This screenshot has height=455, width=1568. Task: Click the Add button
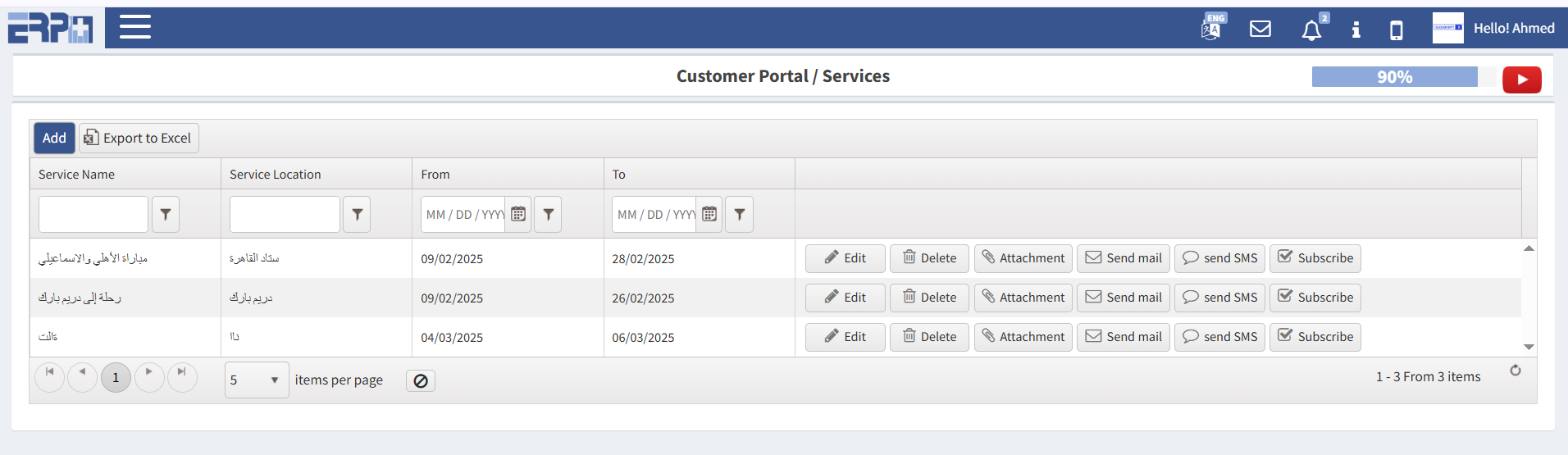[54, 138]
